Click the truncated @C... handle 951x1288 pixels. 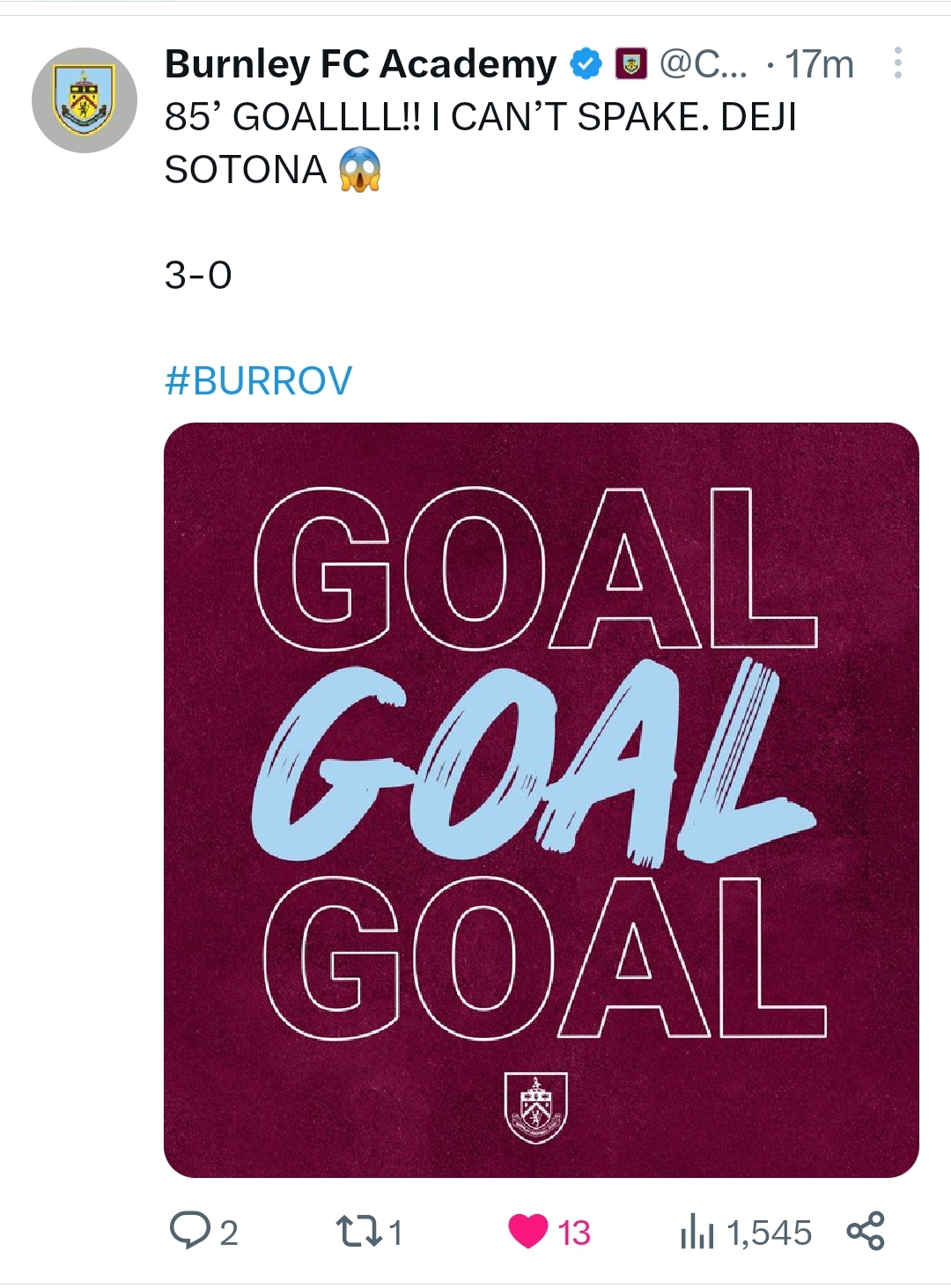[x=702, y=64]
